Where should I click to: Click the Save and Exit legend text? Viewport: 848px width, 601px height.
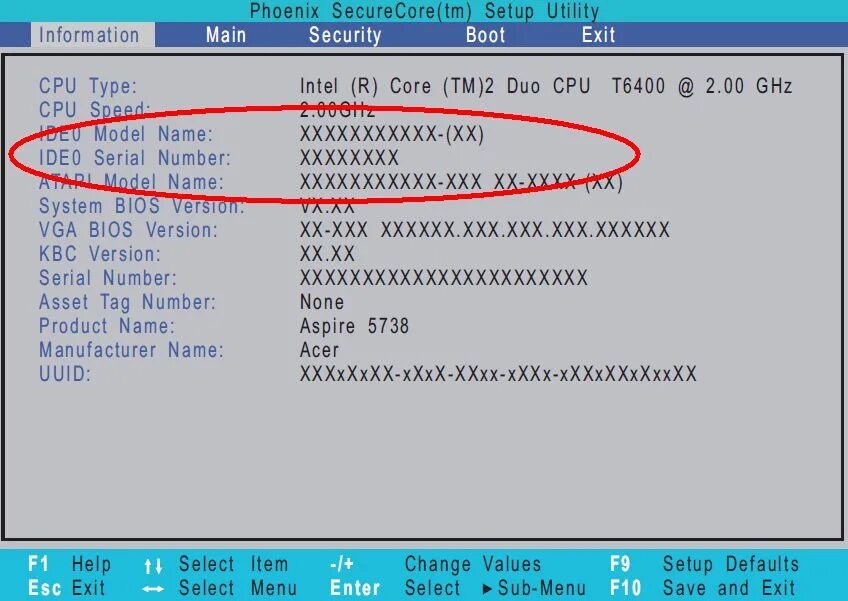(x=728, y=588)
